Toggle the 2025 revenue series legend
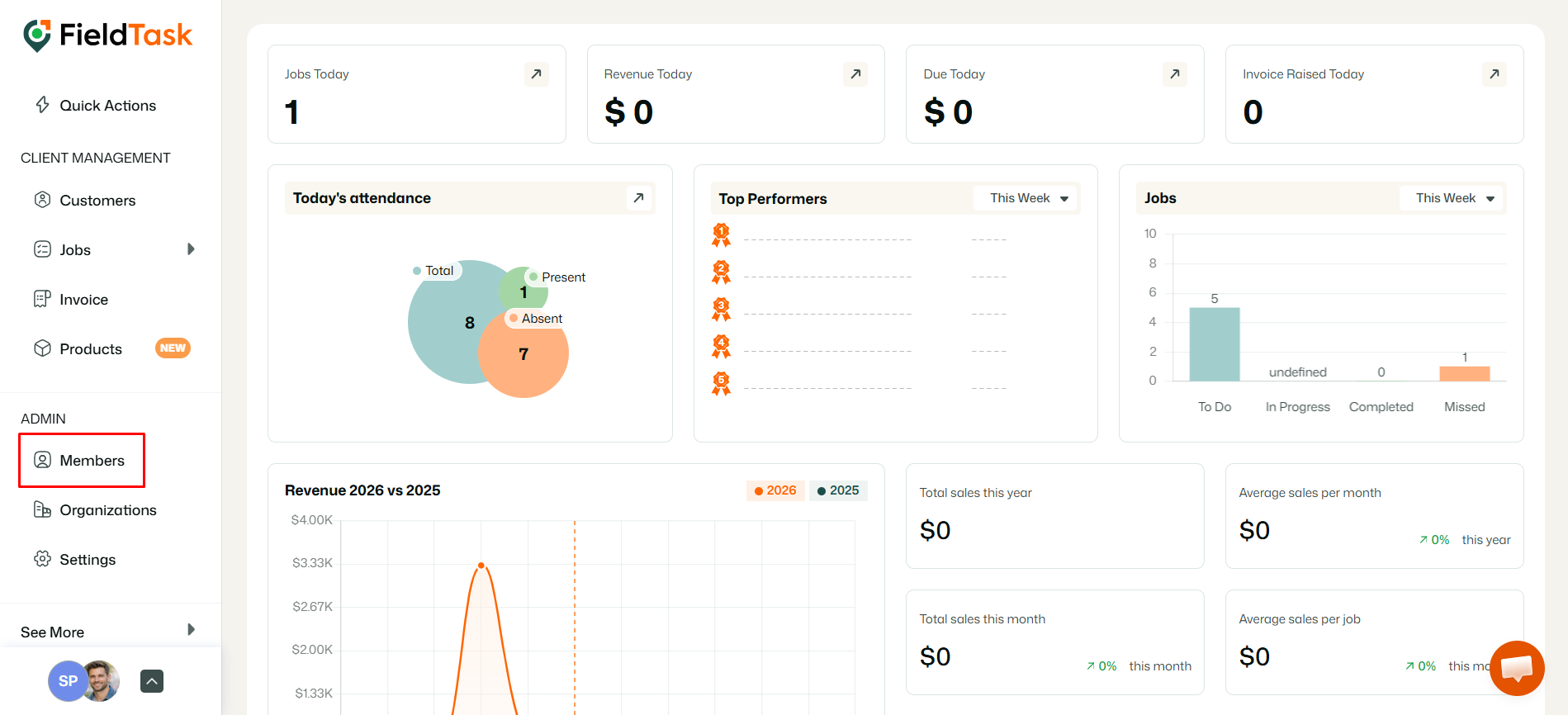 coord(838,490)
